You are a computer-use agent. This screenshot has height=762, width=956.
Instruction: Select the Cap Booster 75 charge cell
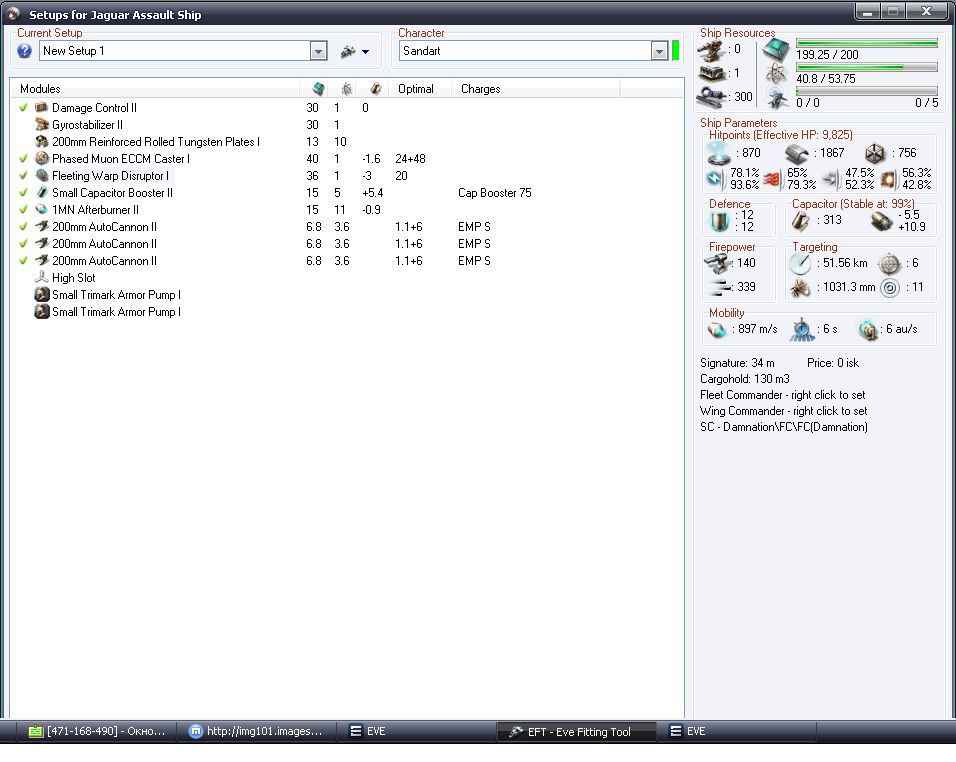[494, 193]
